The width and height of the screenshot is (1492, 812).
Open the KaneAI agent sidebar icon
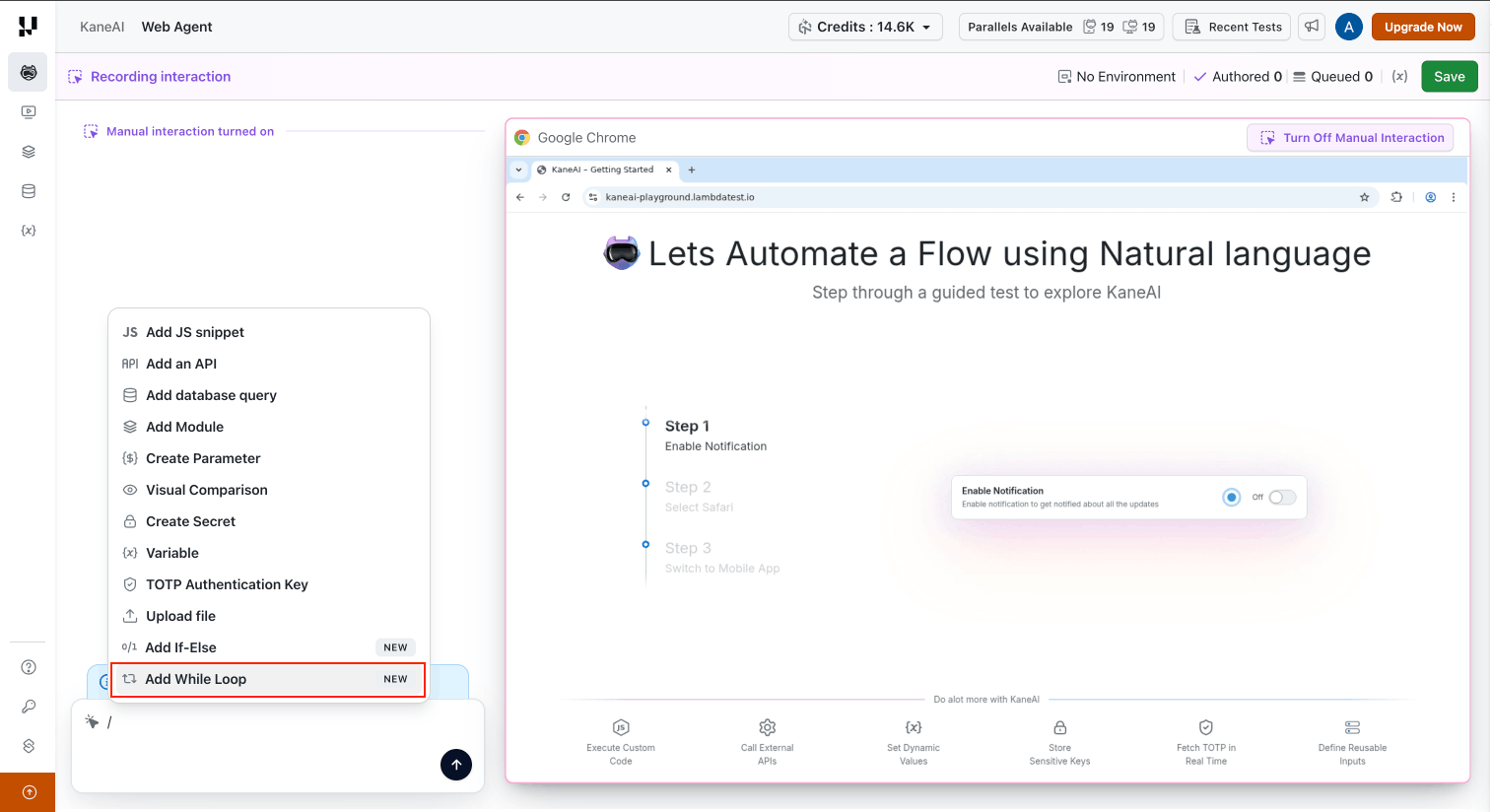(x=29, y=73)
